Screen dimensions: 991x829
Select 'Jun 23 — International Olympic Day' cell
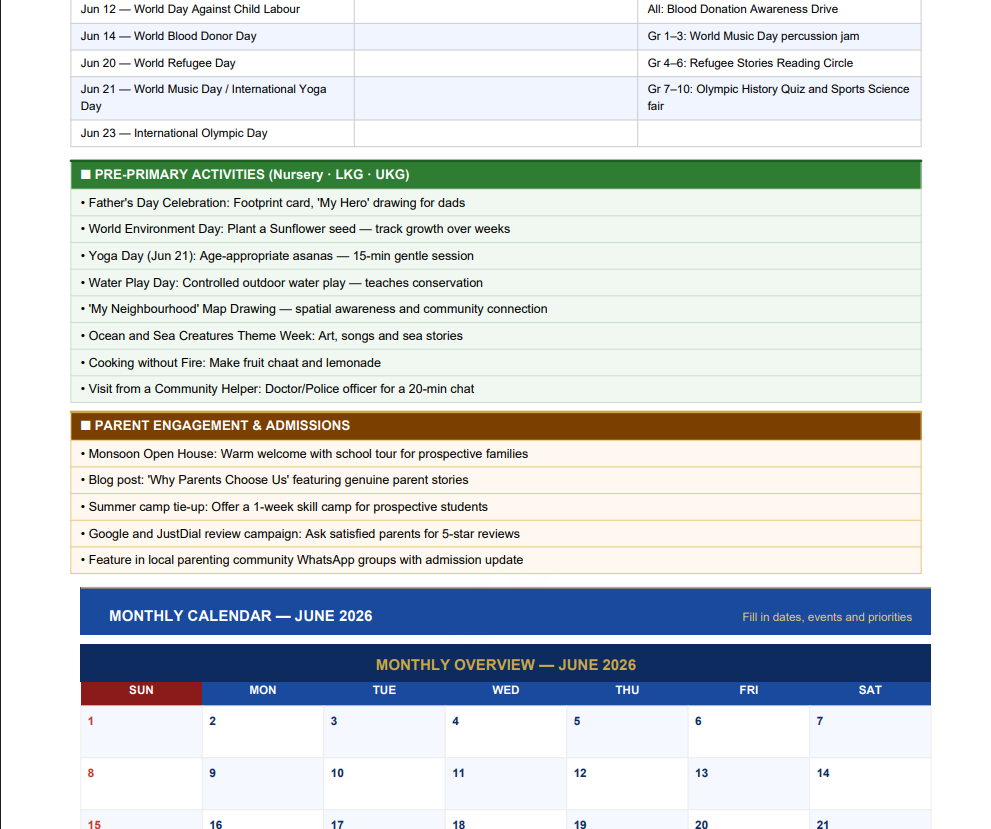pyautogui.click(x=212, y=133)
